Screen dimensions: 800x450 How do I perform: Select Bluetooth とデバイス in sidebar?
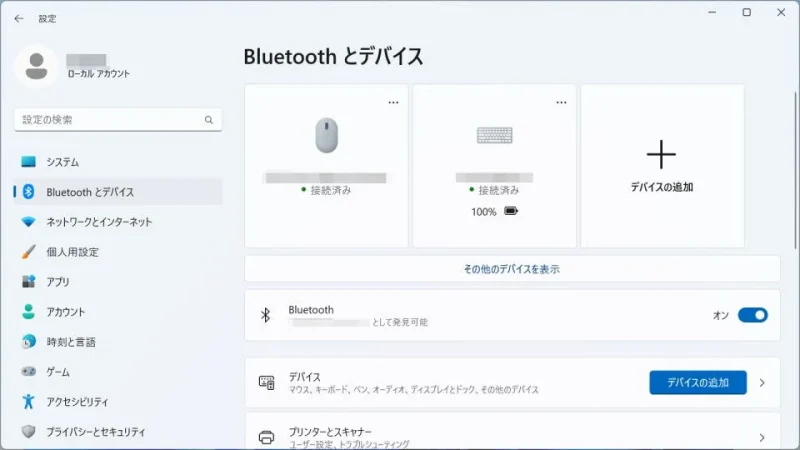118,192
